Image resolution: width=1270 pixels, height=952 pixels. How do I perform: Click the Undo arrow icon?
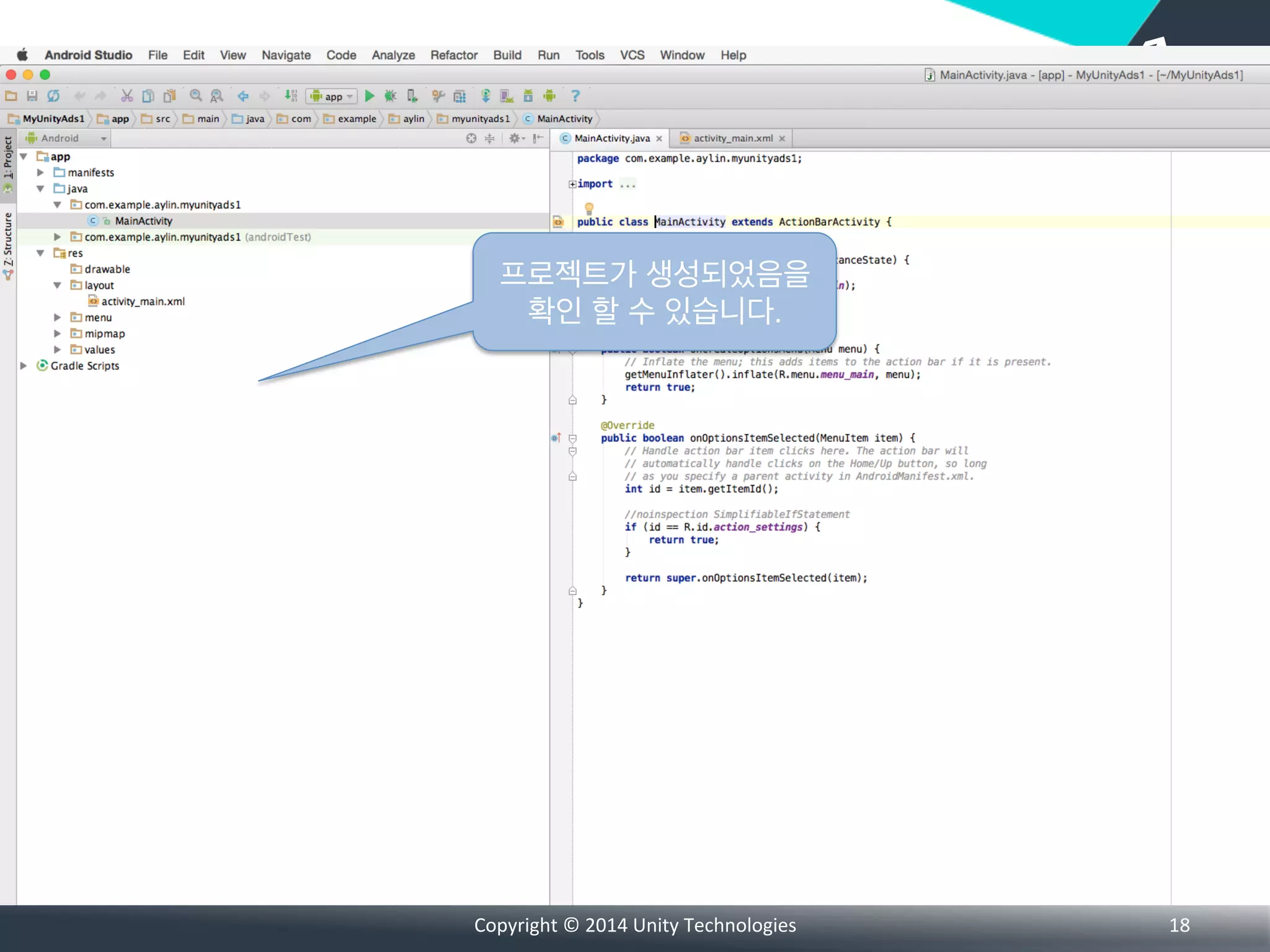[79, 96]
